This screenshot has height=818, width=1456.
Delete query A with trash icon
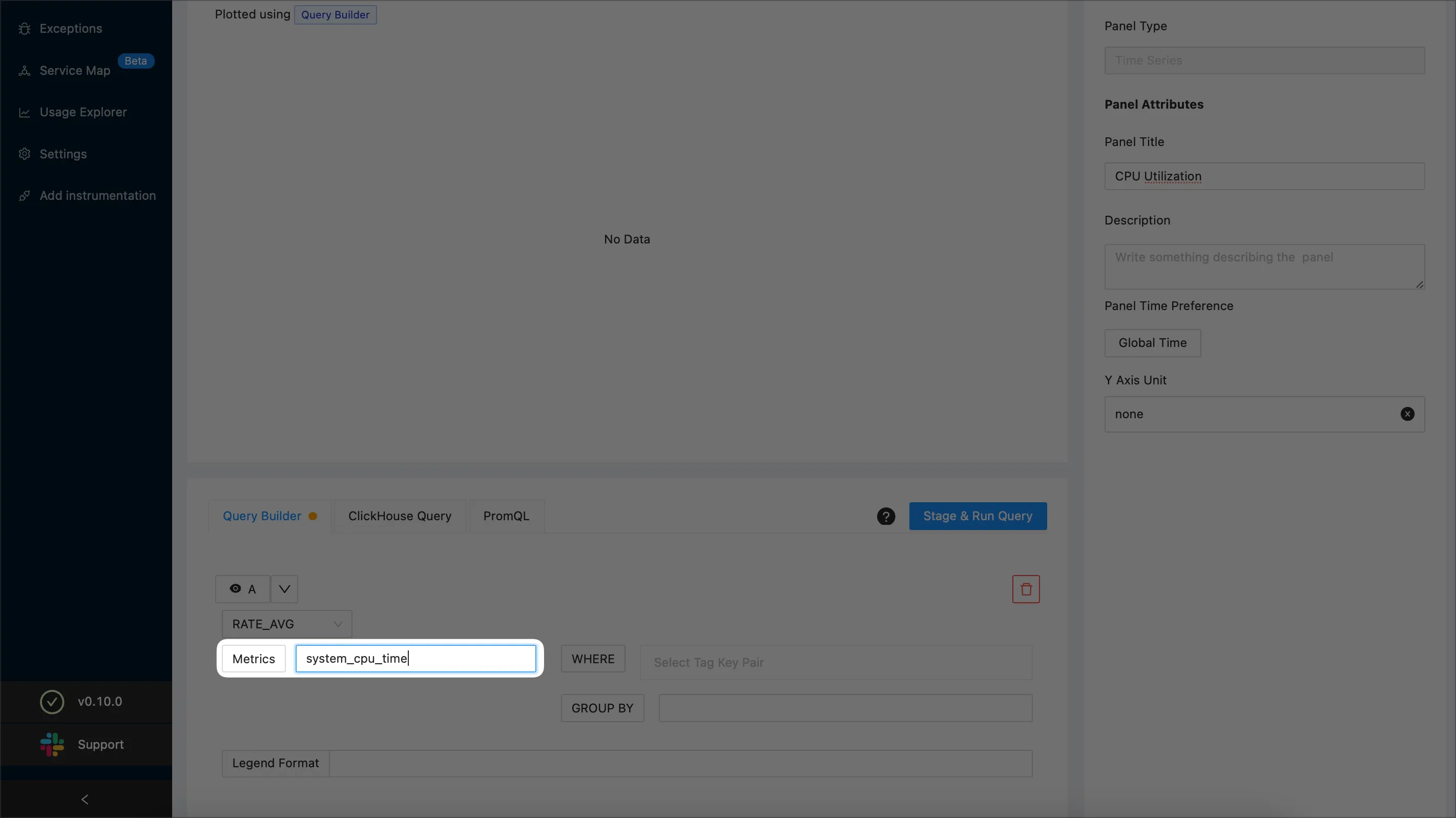[1026, 589]
